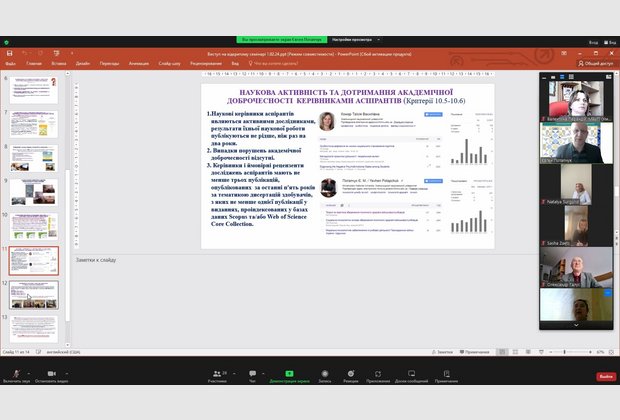Click the Вид view button in Zoom

pyautogui.click(x=610, y=42)
